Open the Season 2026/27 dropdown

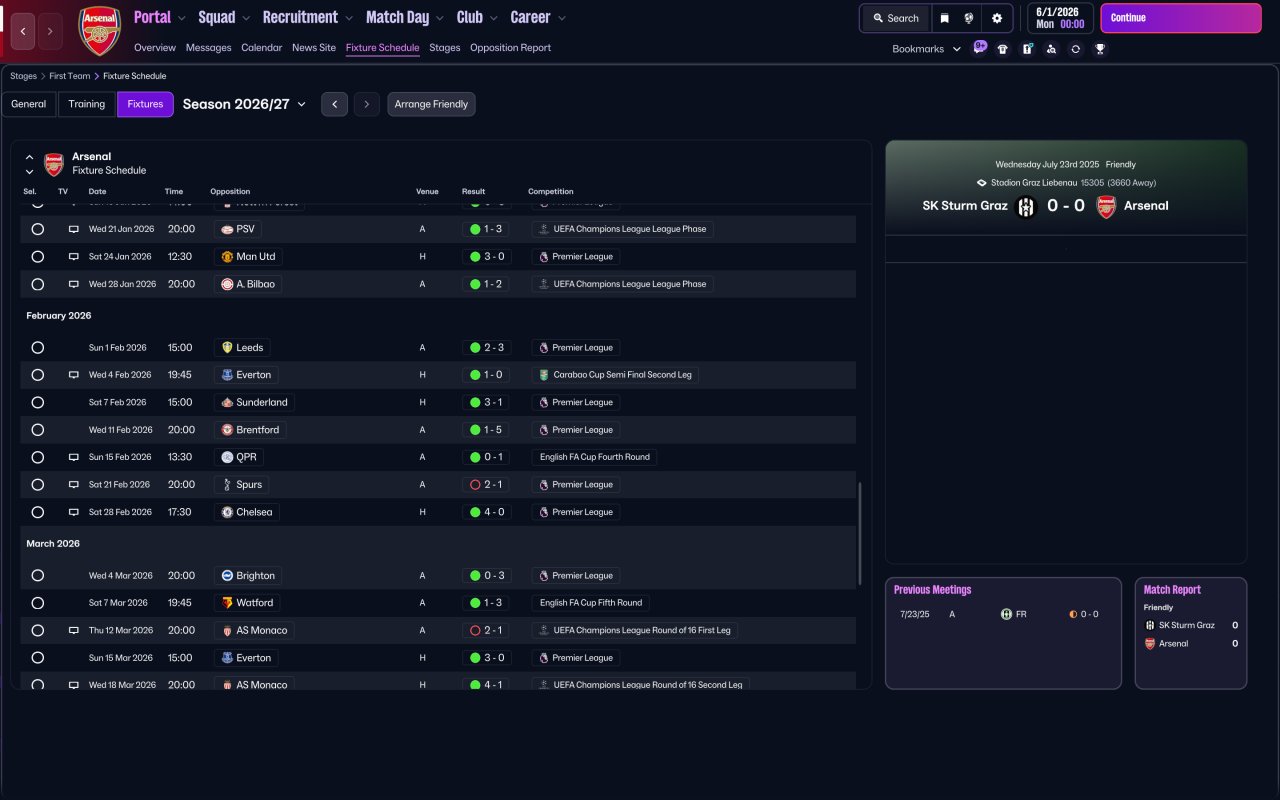pos(245,104)
